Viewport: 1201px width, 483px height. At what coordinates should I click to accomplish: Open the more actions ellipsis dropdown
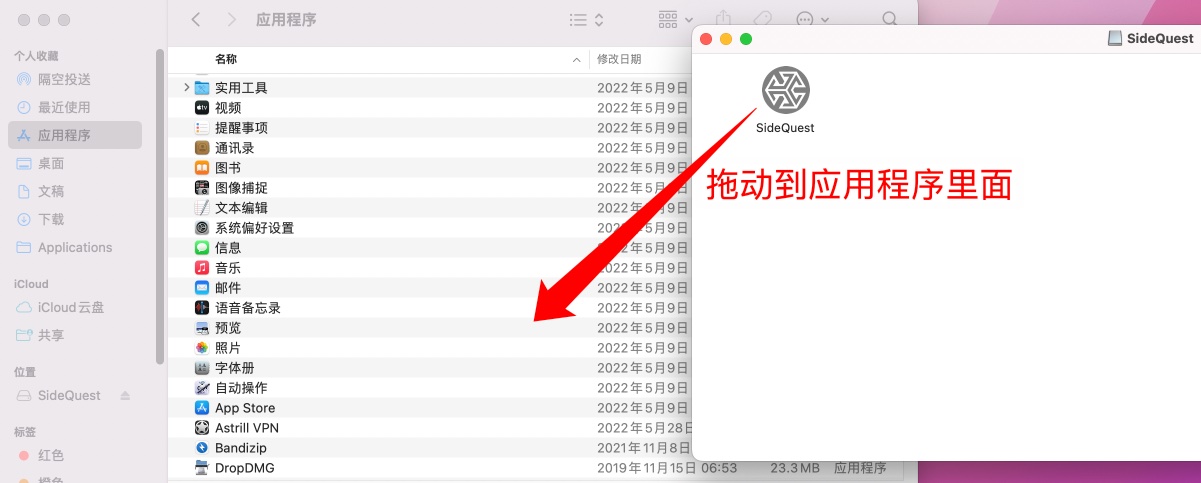click(812, 19)
